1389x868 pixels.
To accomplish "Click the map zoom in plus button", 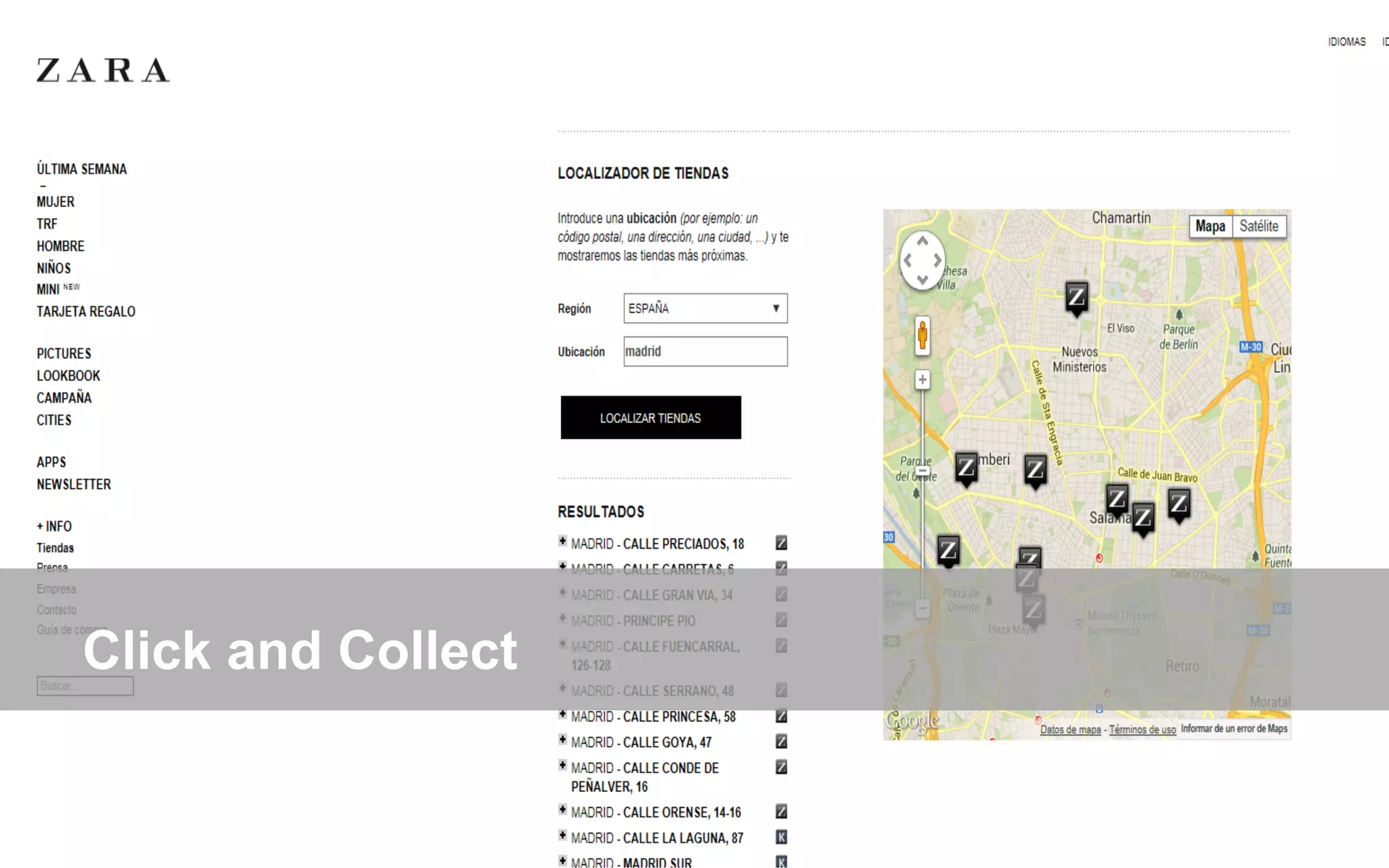I will pos(922,380).
